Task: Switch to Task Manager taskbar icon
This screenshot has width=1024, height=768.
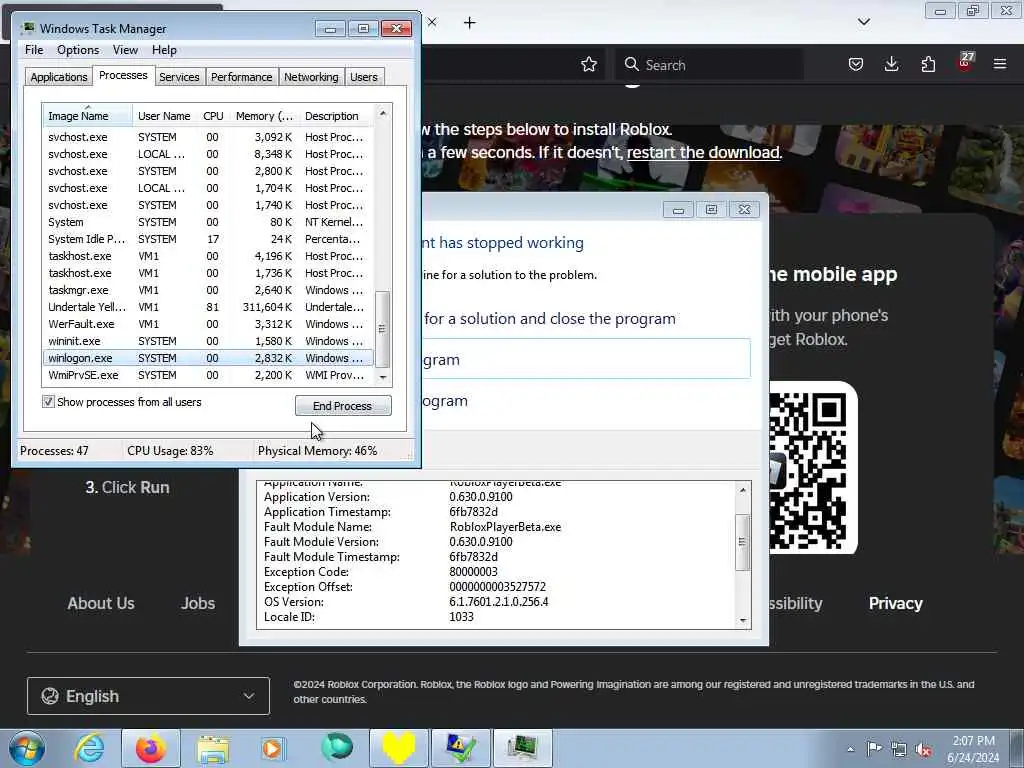Action: tap(522, 748)
